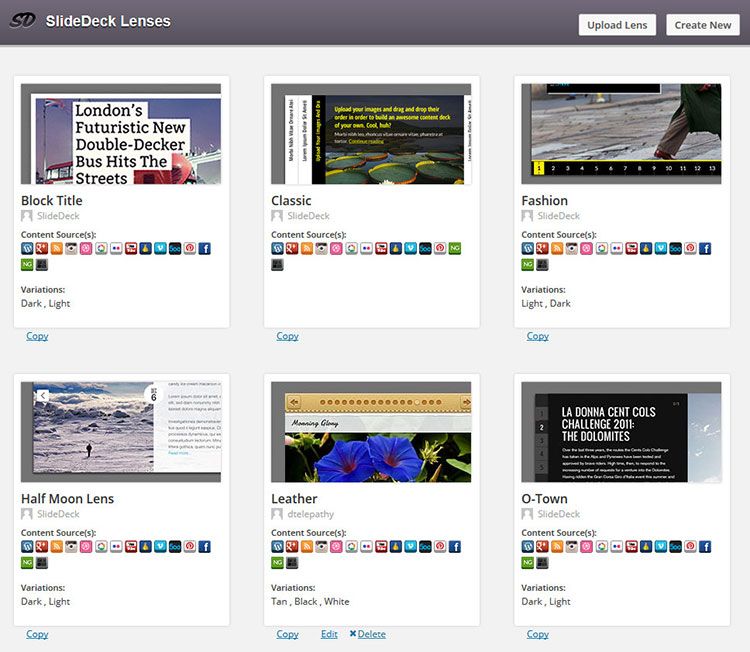
Task: Click the Facebook icon in Fashion card
Action: click(705, 248)
